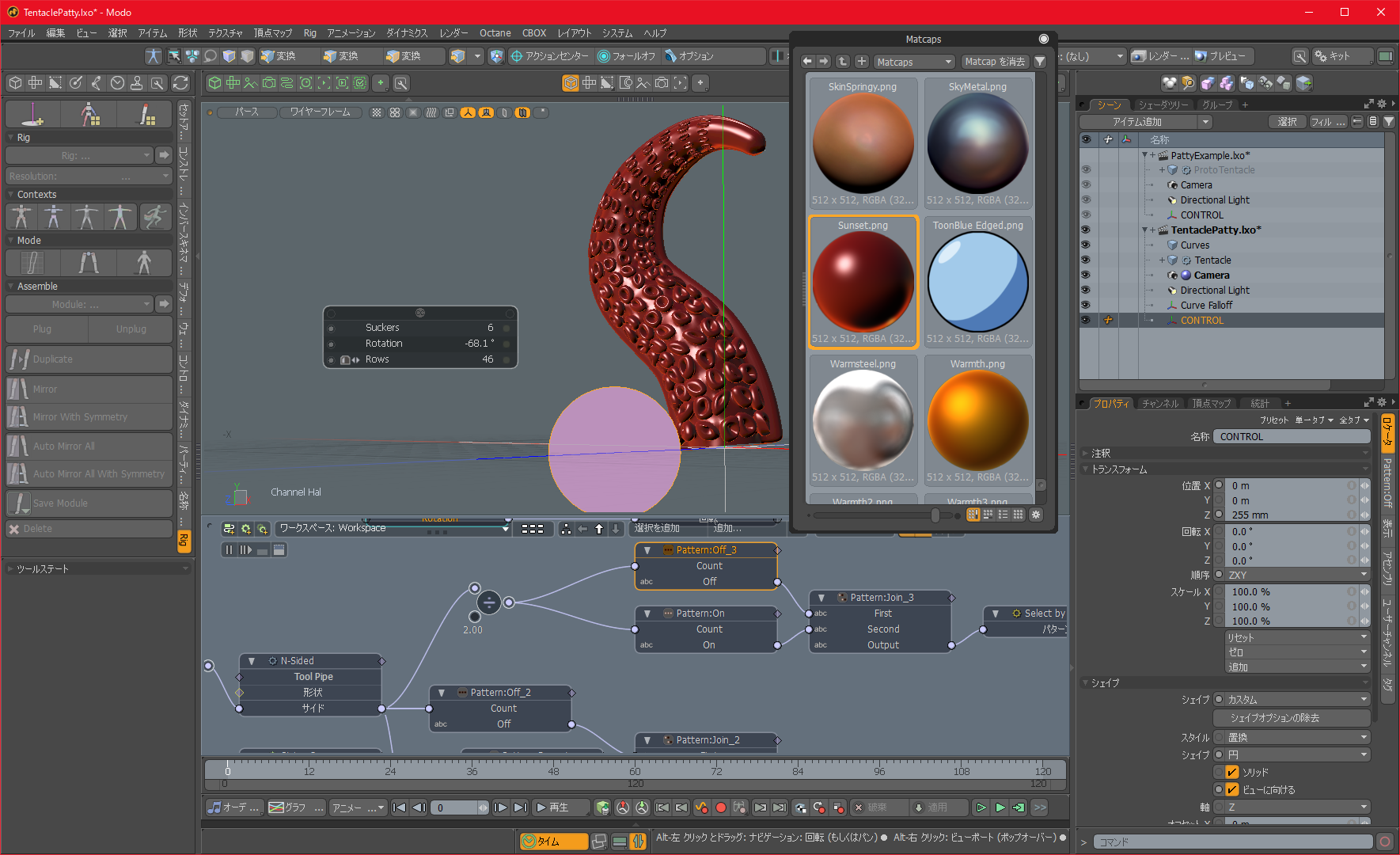Click the ワイヤーフレーム shading style label

pos(321,112)
